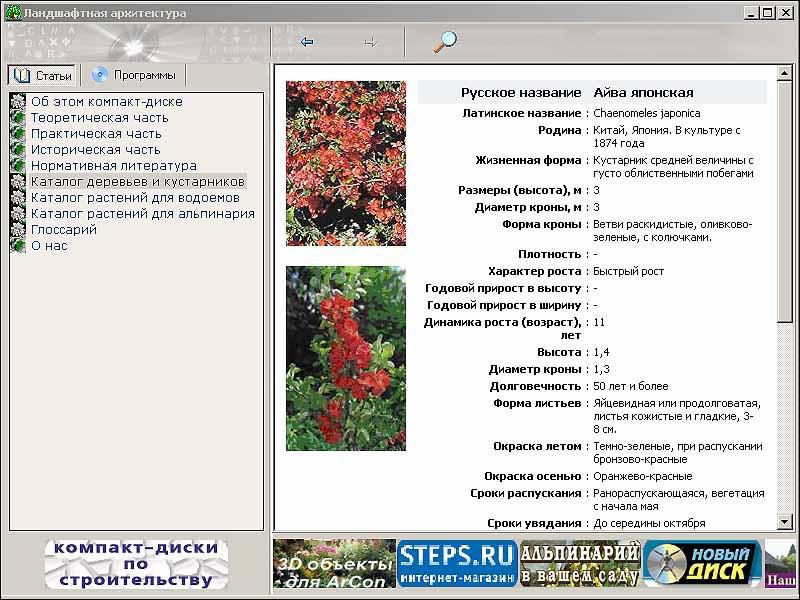This screenshot has height=600, width=800.
Task: Click the icon beside Каталог растений для альпинария
Action: pyautogui.click(x=17, y=213)
